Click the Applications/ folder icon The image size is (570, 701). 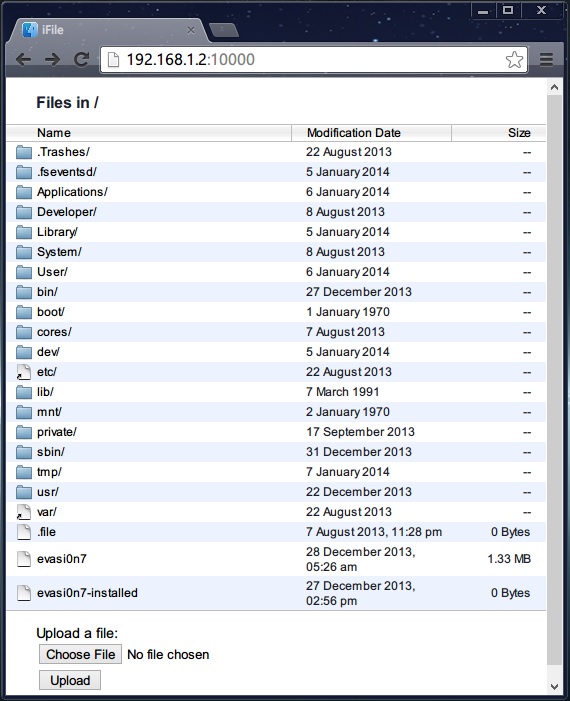[24, 192]
